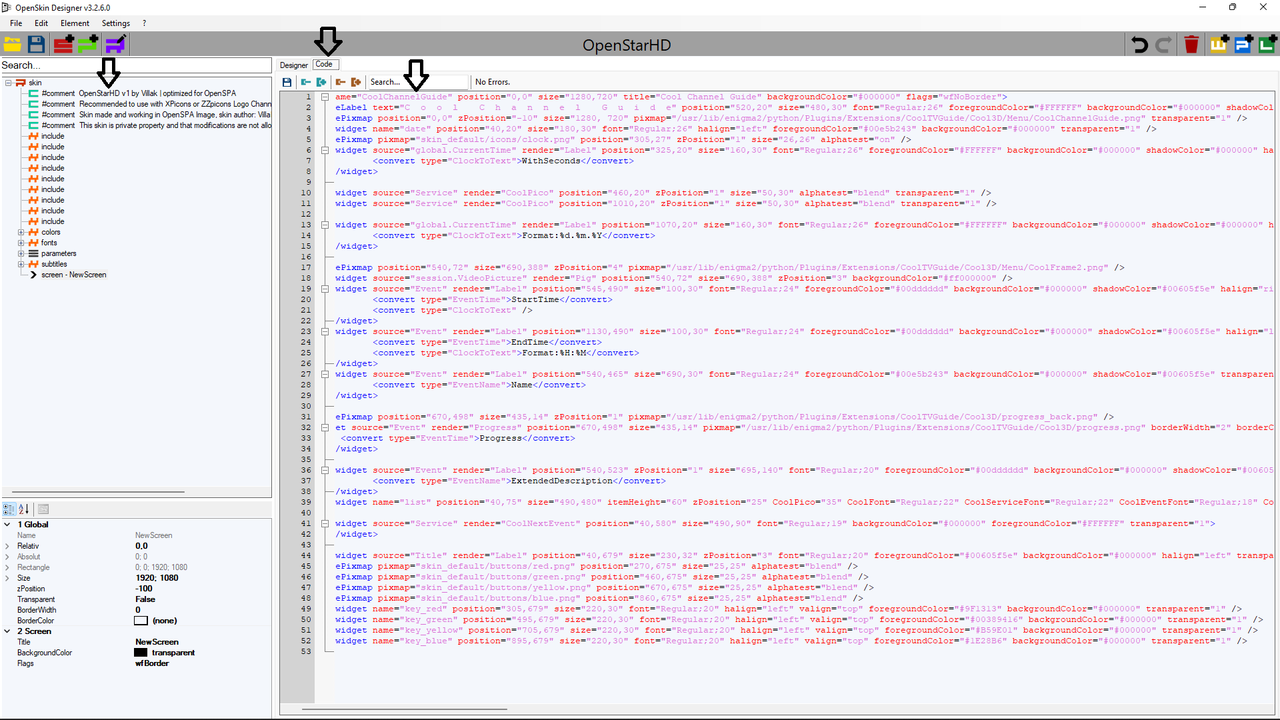Click the first teal indent icon in the code toolbar
The image size is (1280, 720).
coord(305,82)
